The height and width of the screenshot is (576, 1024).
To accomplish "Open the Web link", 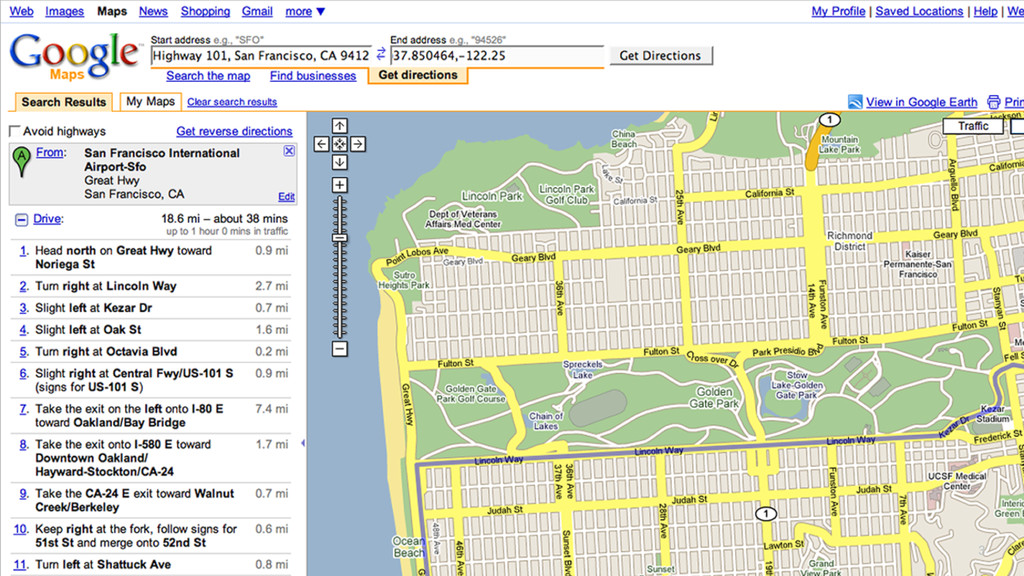I will [21, 11].
